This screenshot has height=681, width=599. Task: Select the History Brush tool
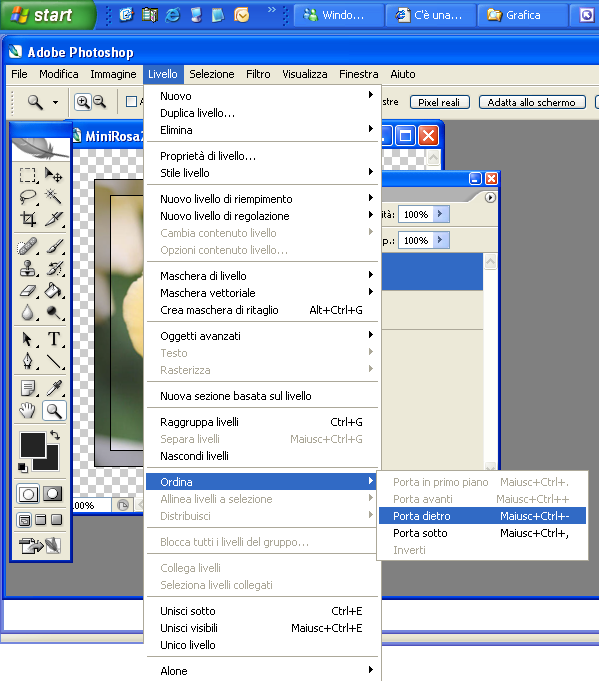pos(54,268)
